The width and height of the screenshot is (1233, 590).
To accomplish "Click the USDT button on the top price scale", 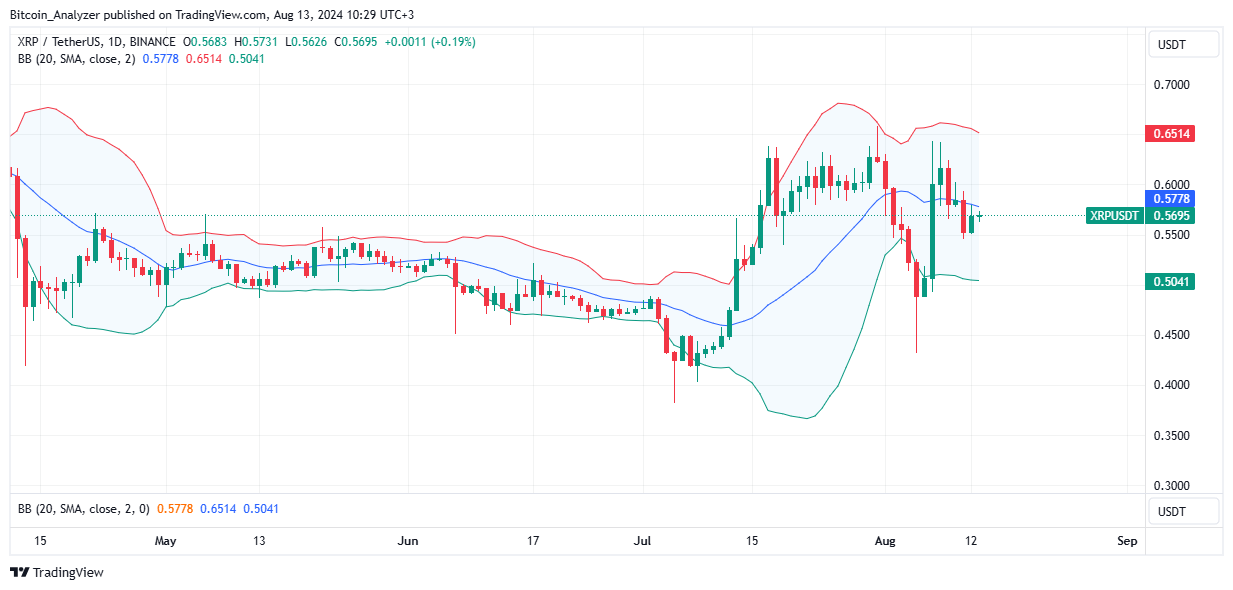I will coord(1183,44).
